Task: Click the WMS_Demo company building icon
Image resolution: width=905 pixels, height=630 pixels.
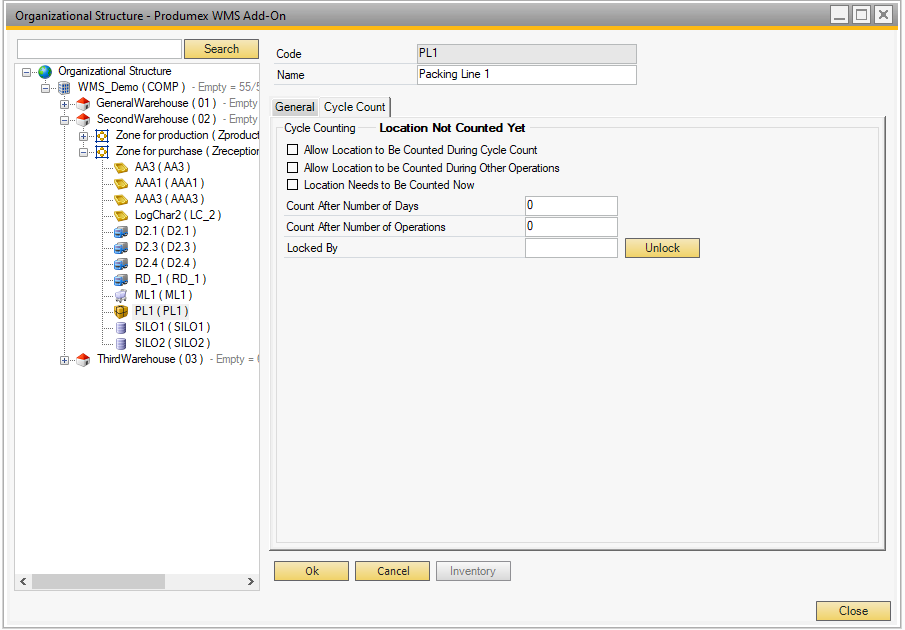Action: [x=64, y=88]
